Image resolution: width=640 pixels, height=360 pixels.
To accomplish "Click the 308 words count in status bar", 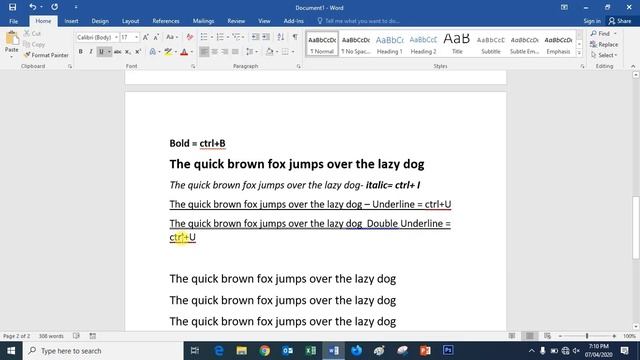I will 51,336.
